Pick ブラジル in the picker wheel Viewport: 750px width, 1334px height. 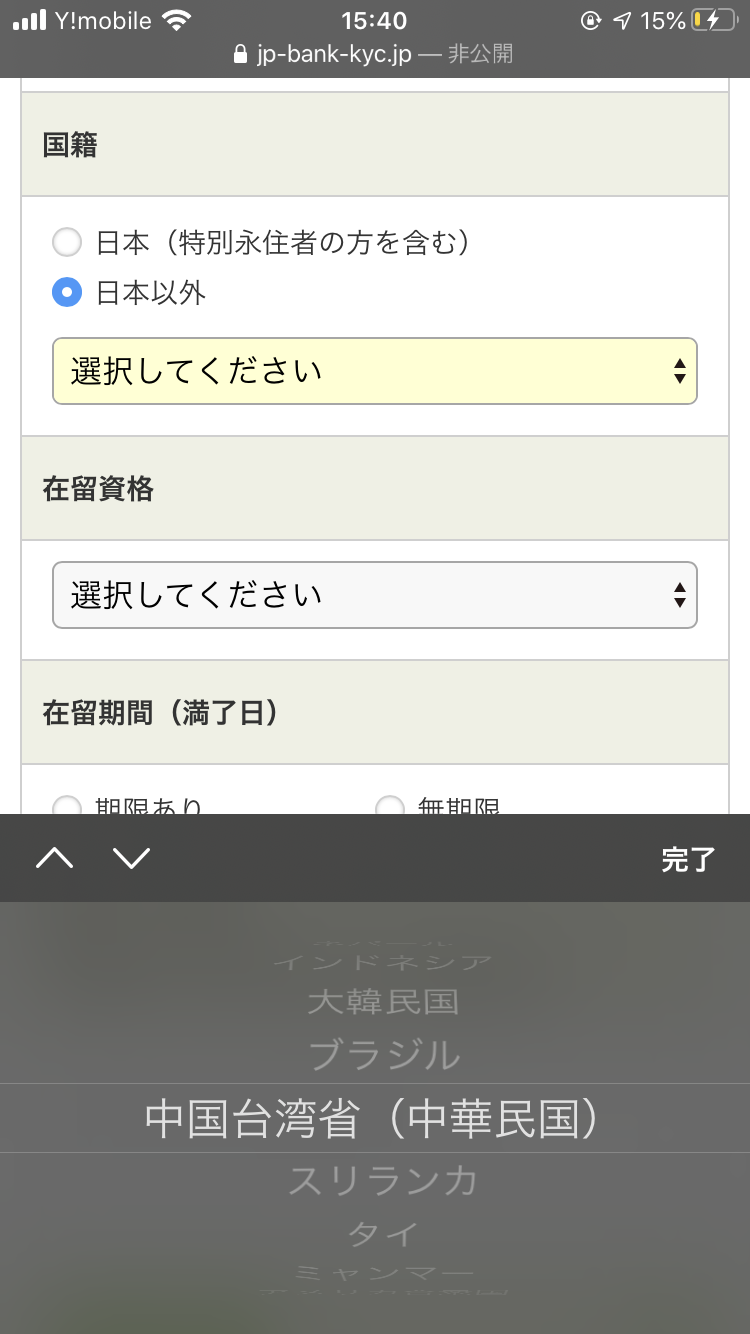click(x=384, y=1055)
